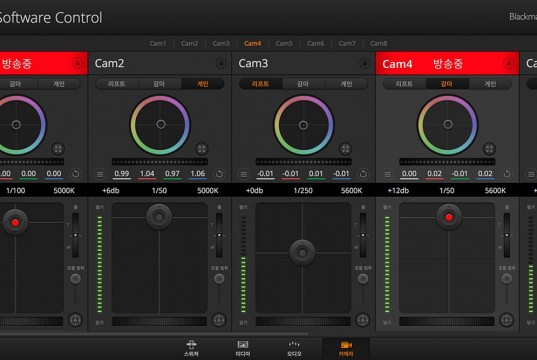Click the Cam3 1/250 shutter value

[x=303, y=190]
